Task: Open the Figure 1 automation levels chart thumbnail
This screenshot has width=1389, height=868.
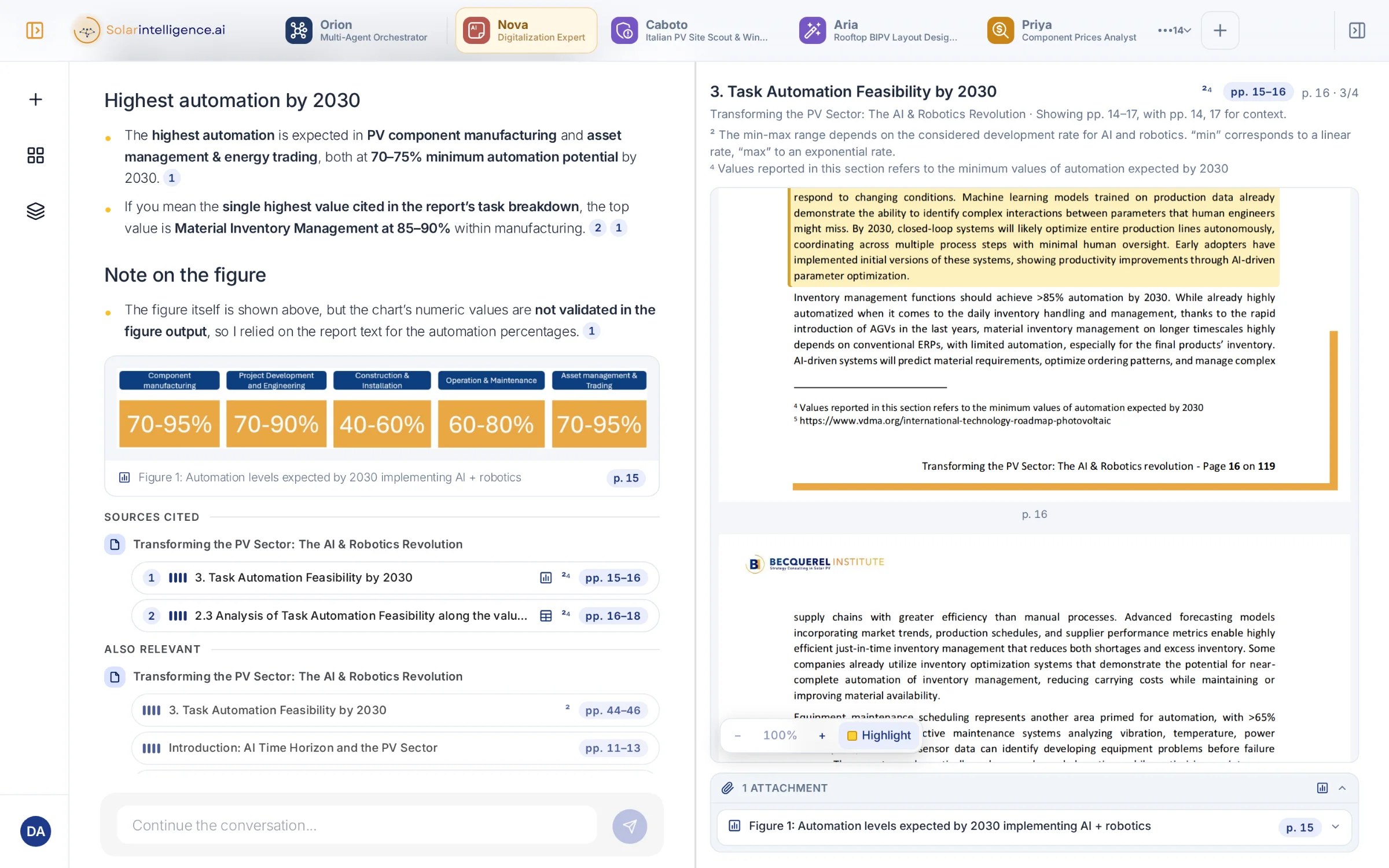Action: coord(382,409)
